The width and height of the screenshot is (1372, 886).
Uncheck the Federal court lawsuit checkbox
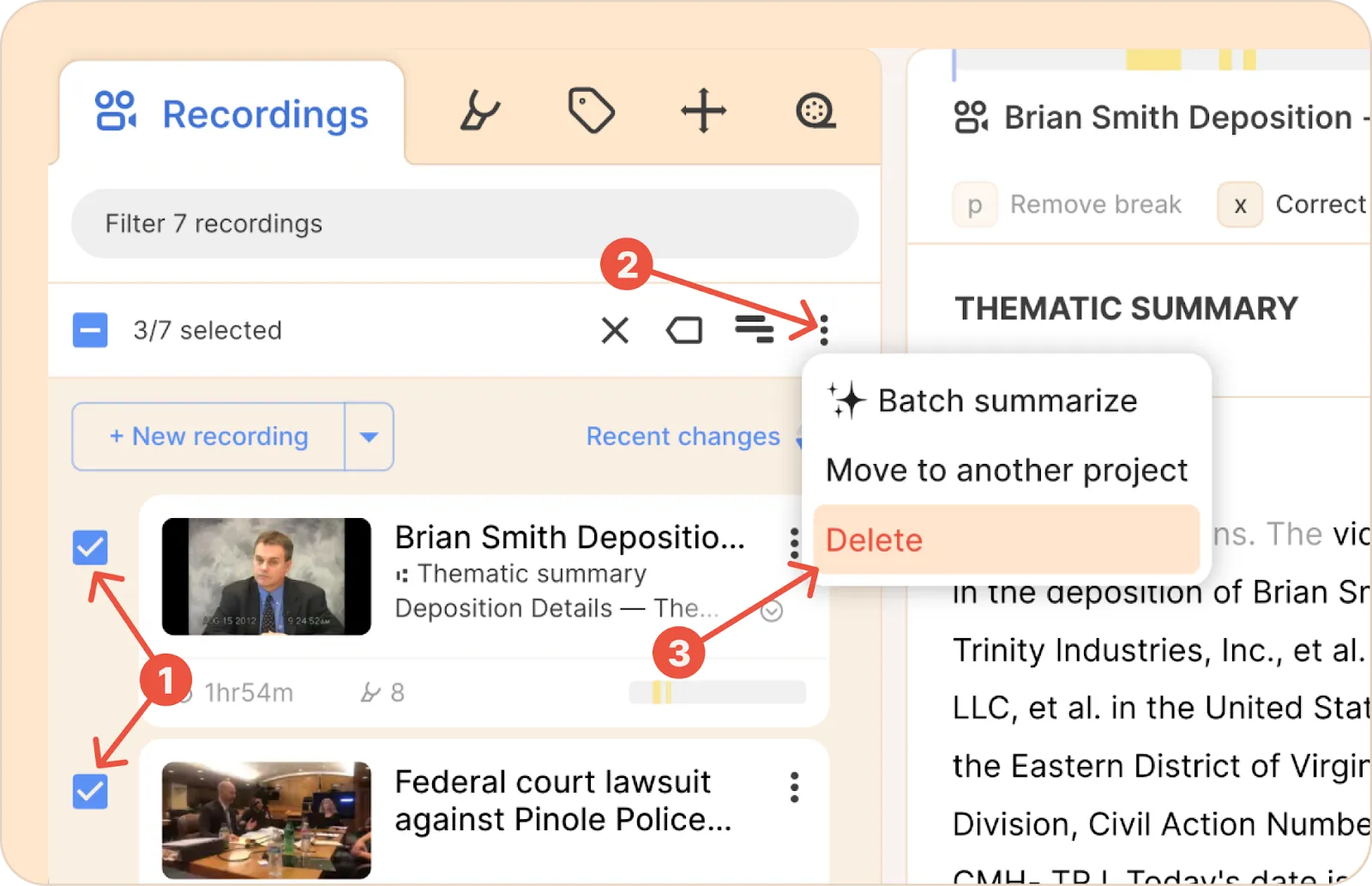[x=90, y=792]
